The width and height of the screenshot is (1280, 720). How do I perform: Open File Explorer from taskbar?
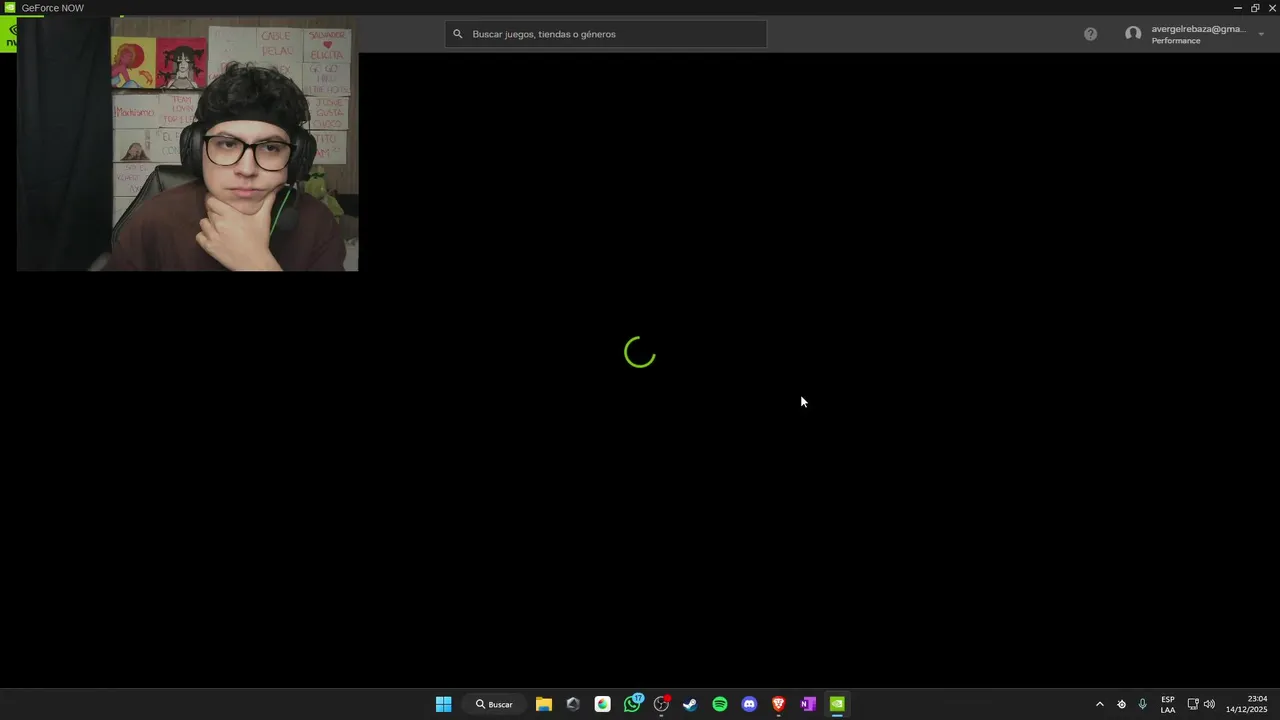[544, 704]
